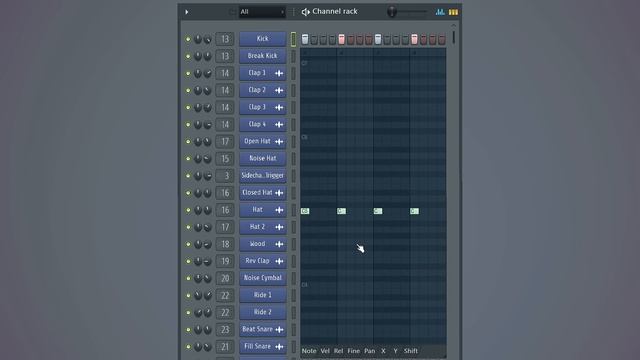Switch to the Pan tab
Screen dimensions: 640x360
tap(369, 351)
